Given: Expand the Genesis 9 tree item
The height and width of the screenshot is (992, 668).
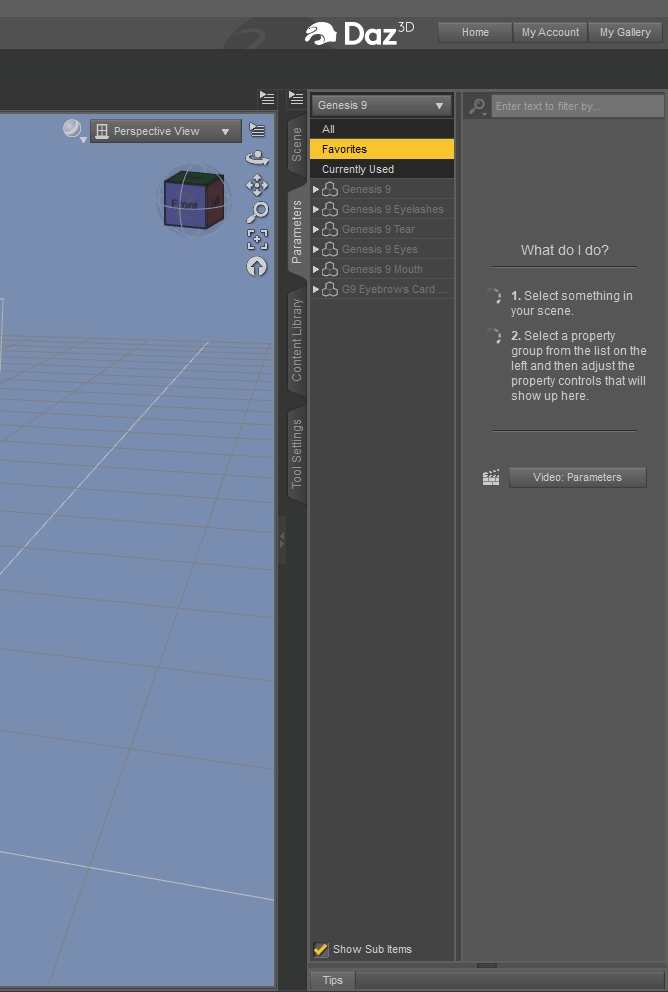Looking at the screenshot, I should click(316, 189).
